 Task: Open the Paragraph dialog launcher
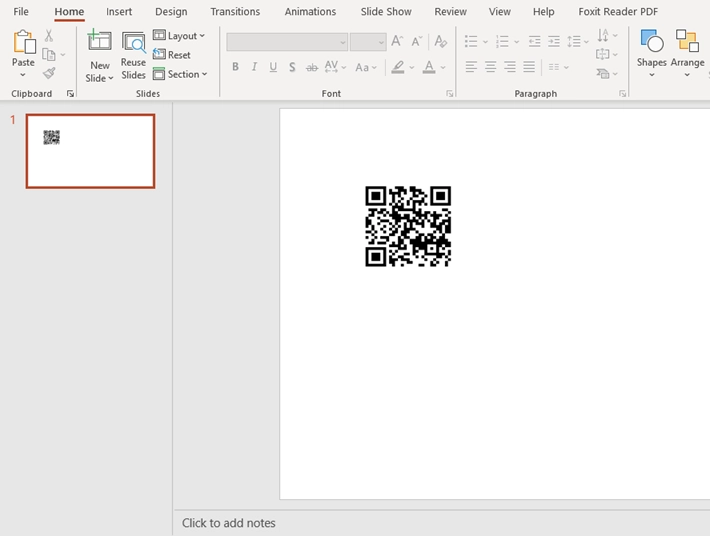coord(623,94)
